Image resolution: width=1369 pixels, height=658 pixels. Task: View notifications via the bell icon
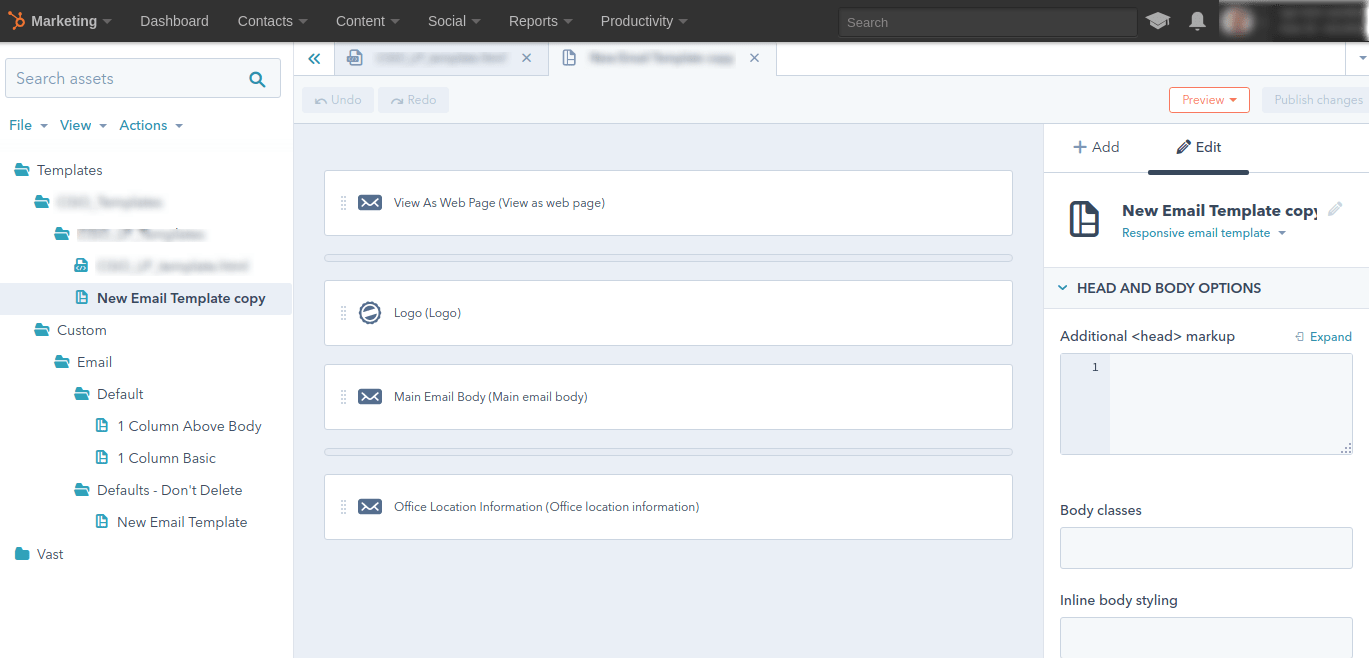pyautogui.click(x=1197, y=20)
